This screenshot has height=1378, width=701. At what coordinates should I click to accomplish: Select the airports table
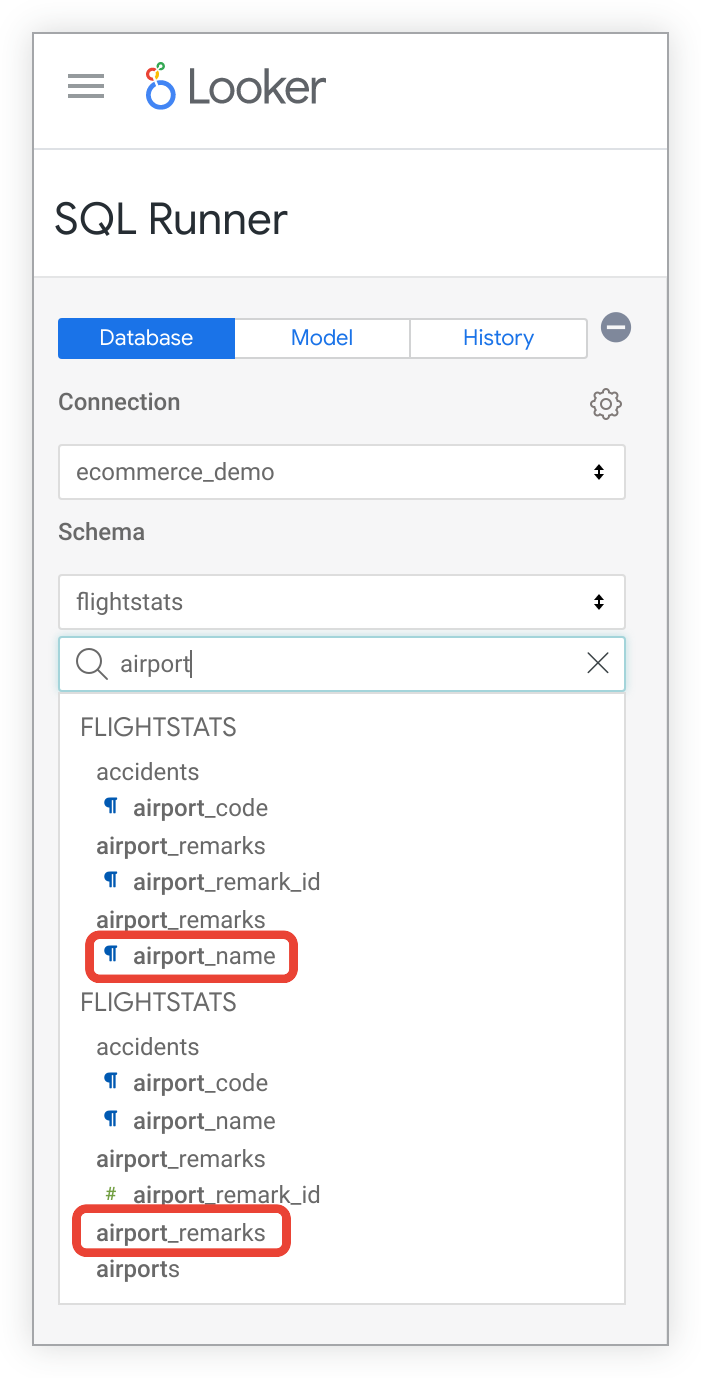point(138,1270)
